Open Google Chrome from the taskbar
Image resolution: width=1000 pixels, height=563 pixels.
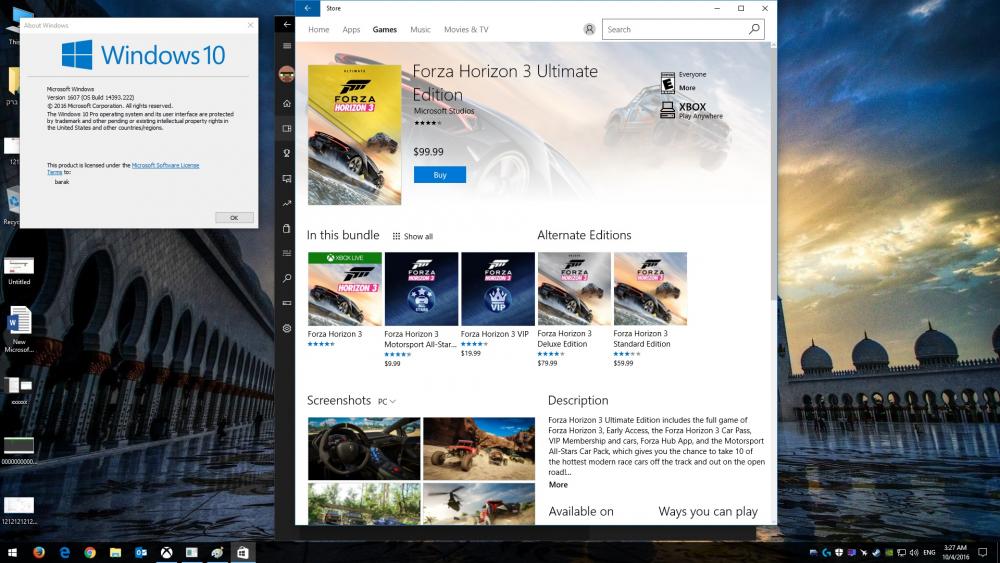pyautogui.click(x=90, y=553)
